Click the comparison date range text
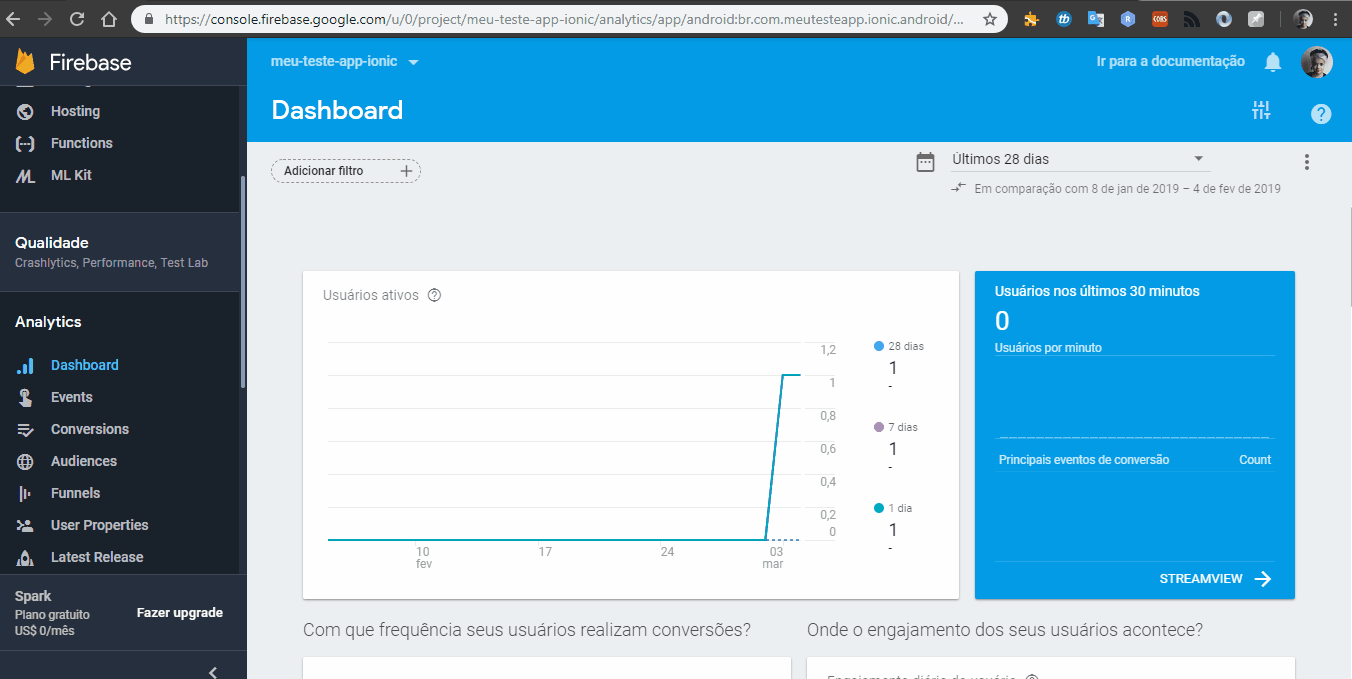1352x679 pixels. tap(1128, 188)
